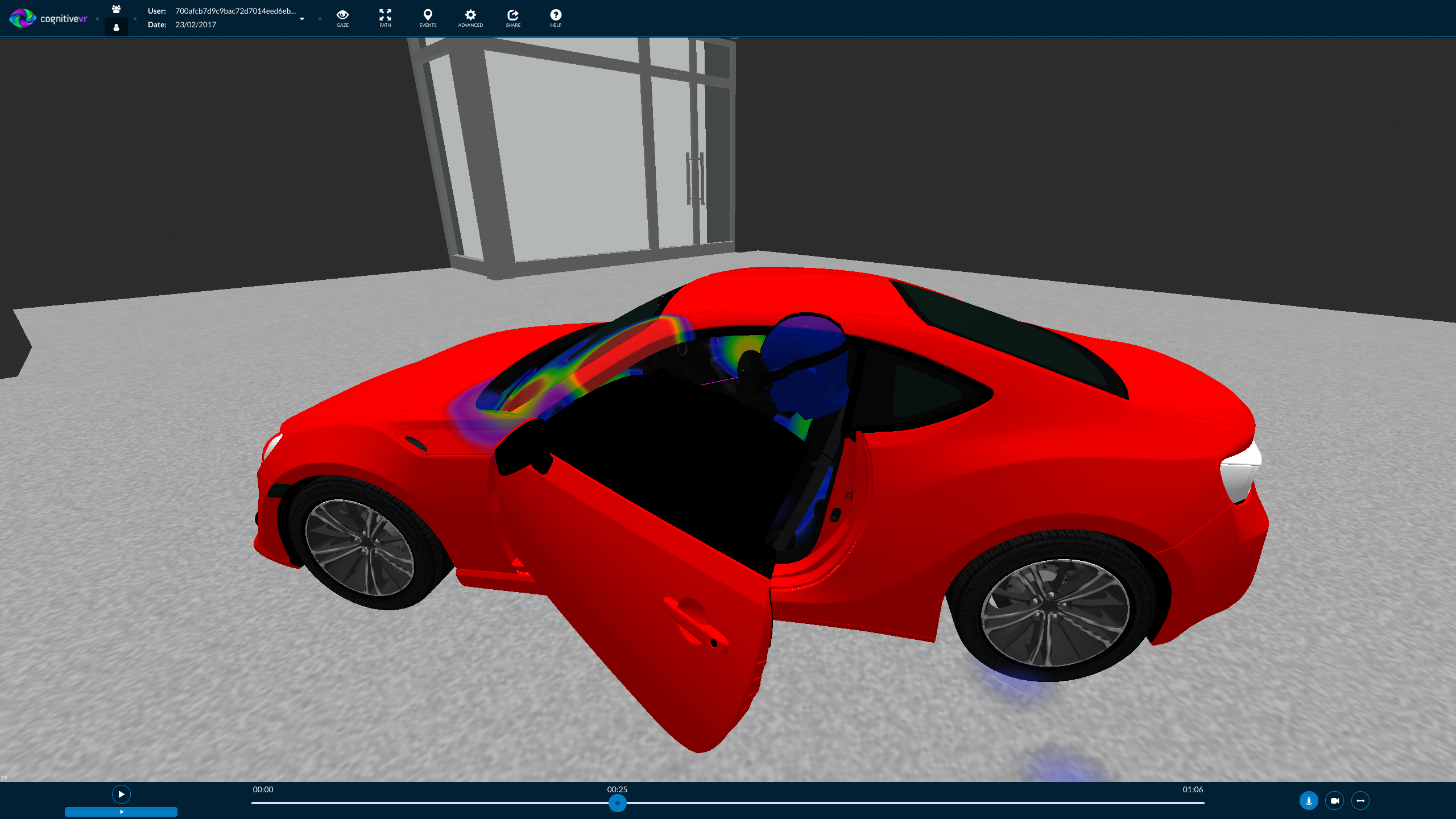Expand the User session dropdown
This screenshot has height=819, width=1456.
tap(302, 18)
